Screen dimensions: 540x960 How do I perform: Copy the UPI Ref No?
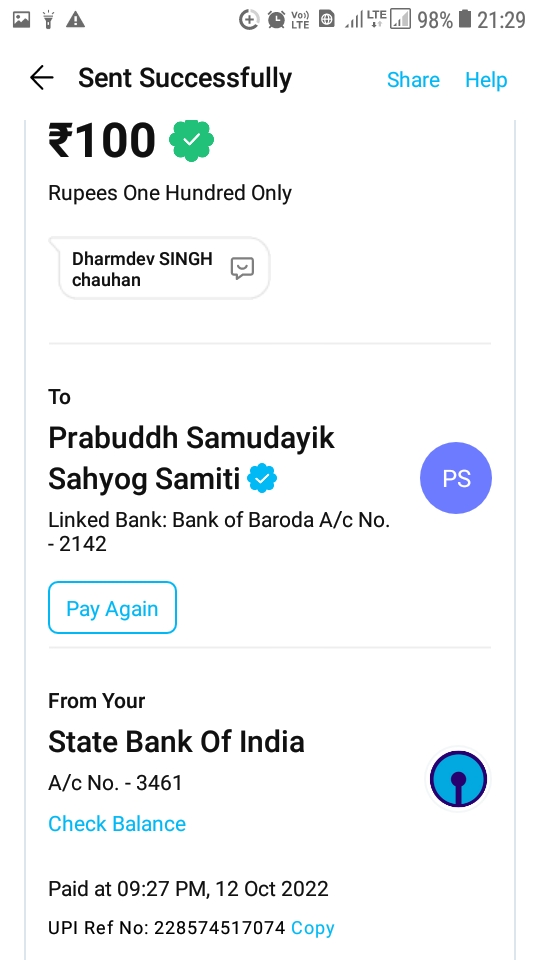pos(313,928)
